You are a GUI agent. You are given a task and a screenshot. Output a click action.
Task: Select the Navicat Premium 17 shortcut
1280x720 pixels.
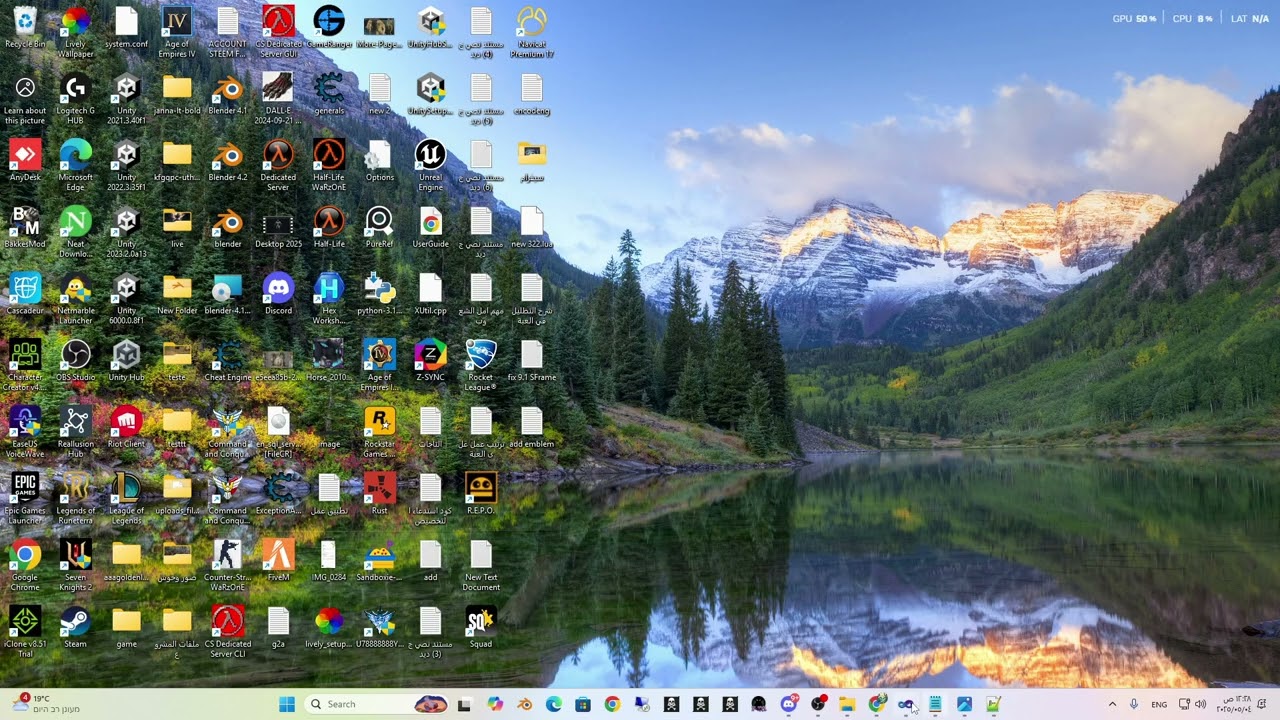pyautogui.click(x=532, y=33)
